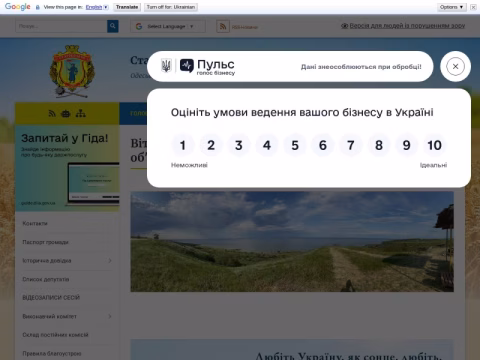This screenshot has height=360, width=480.
Task: Click the Google logo in translate bar
Action: 18,7
